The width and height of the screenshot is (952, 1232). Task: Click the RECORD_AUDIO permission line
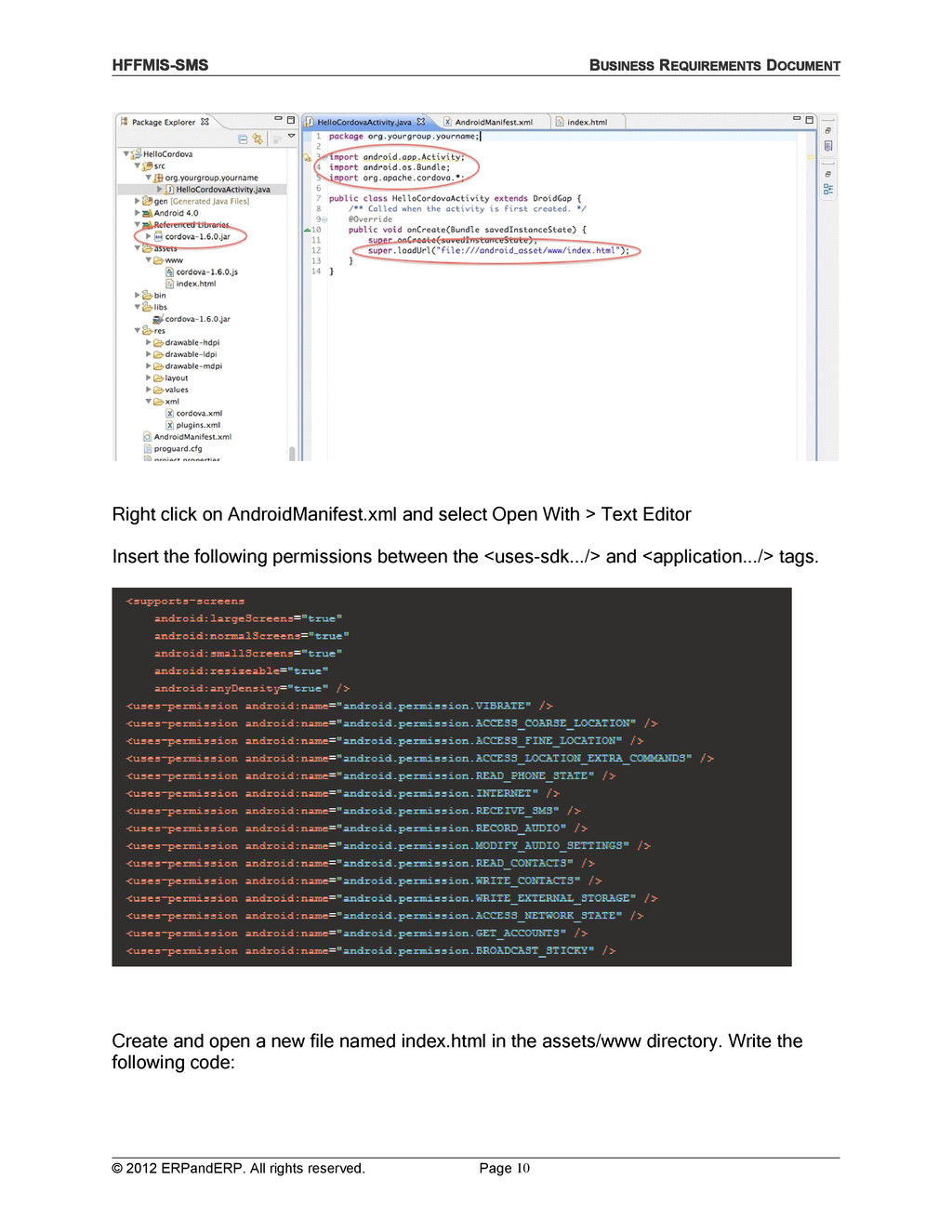[x=357, y=828]
